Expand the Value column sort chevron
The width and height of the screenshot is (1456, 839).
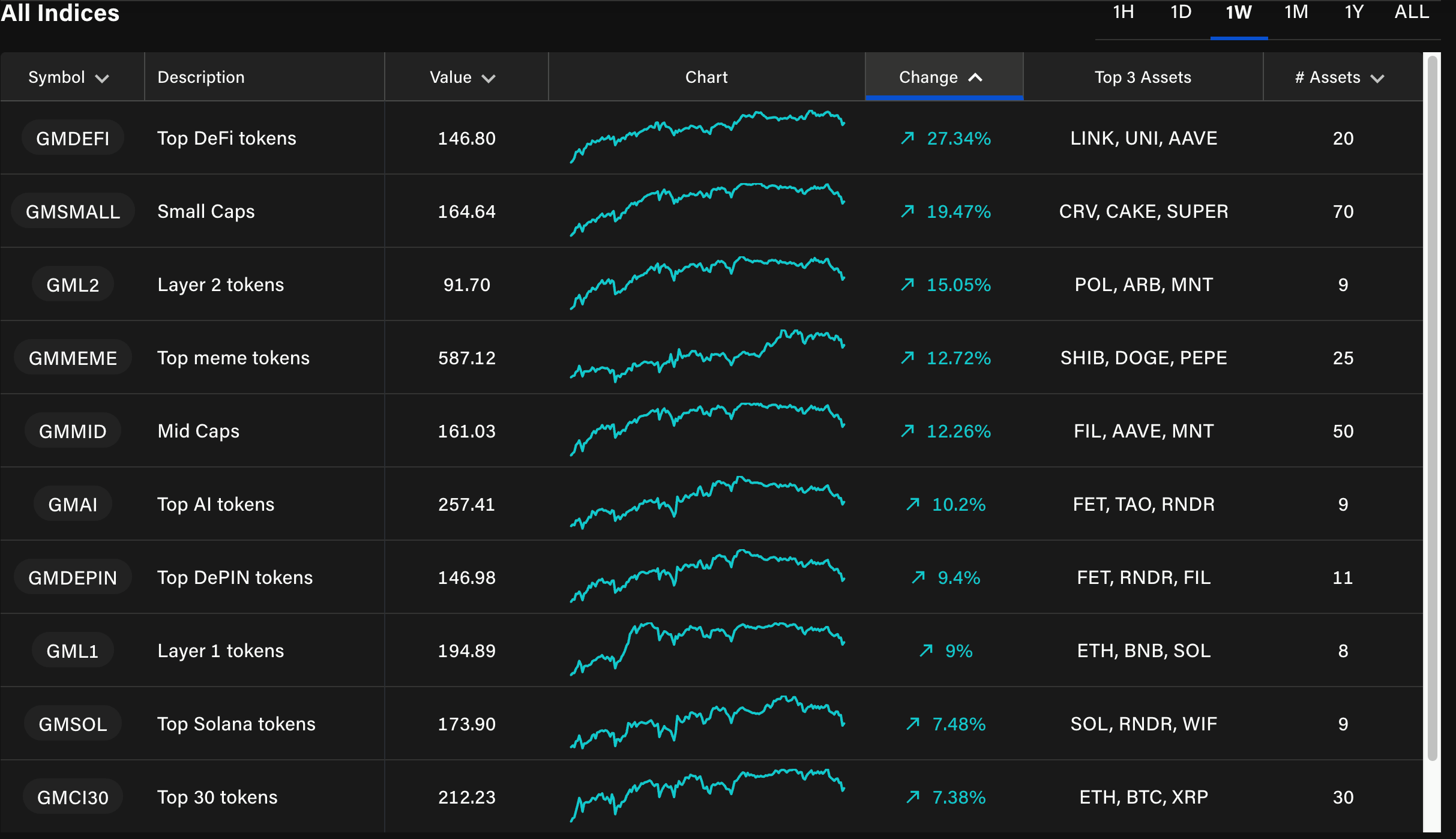[489, 79]
